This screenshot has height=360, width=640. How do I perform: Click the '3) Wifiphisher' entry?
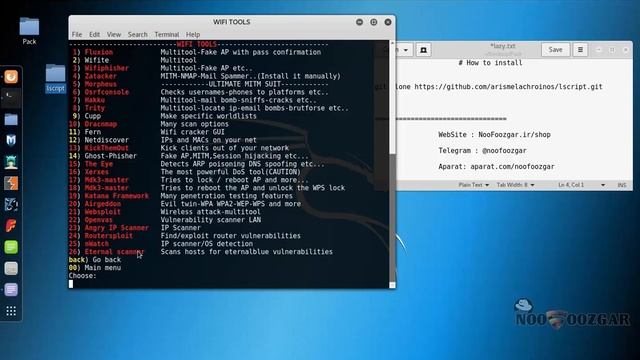pos(100,68)
